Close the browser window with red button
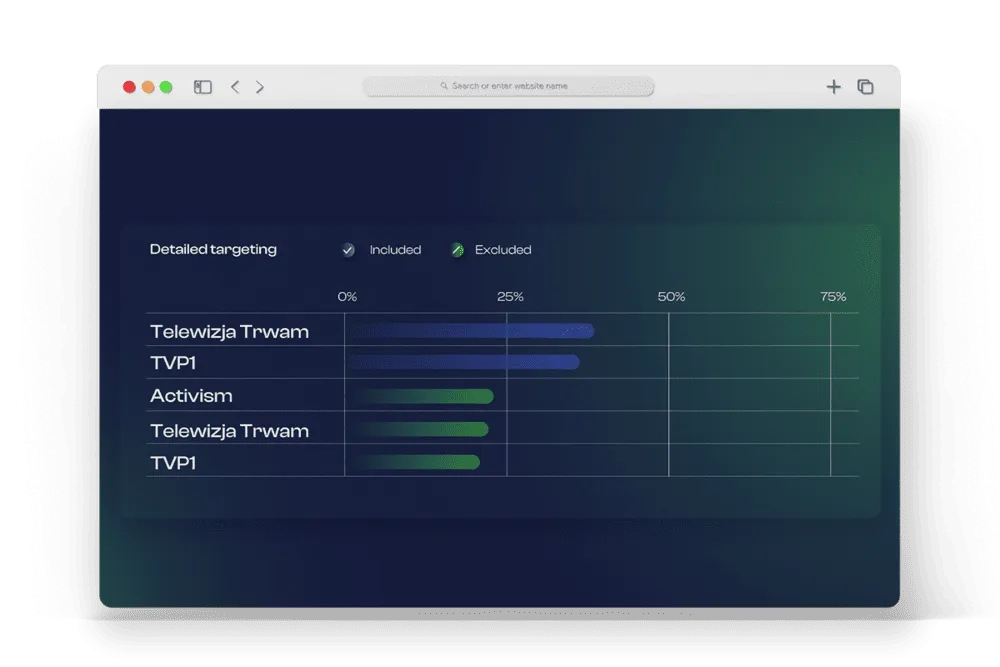This screenshot has width=1000, height=667. [129, 87]
